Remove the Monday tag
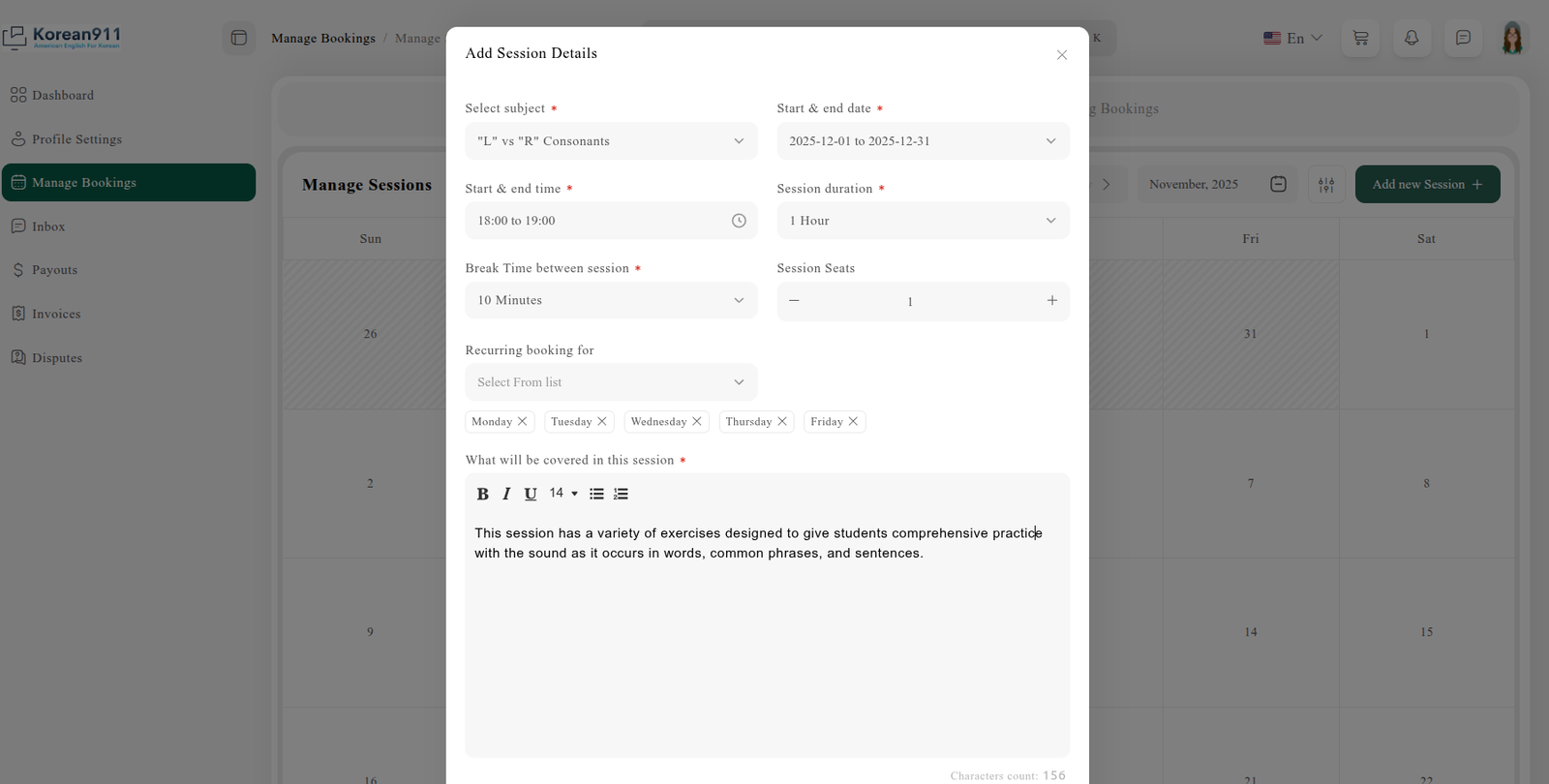 [523, 421]
